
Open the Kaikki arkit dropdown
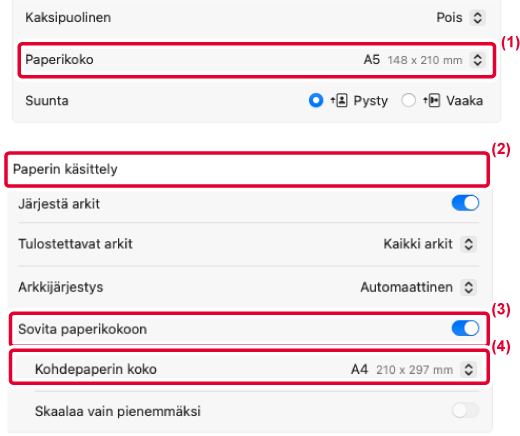[x=430, y=244]
